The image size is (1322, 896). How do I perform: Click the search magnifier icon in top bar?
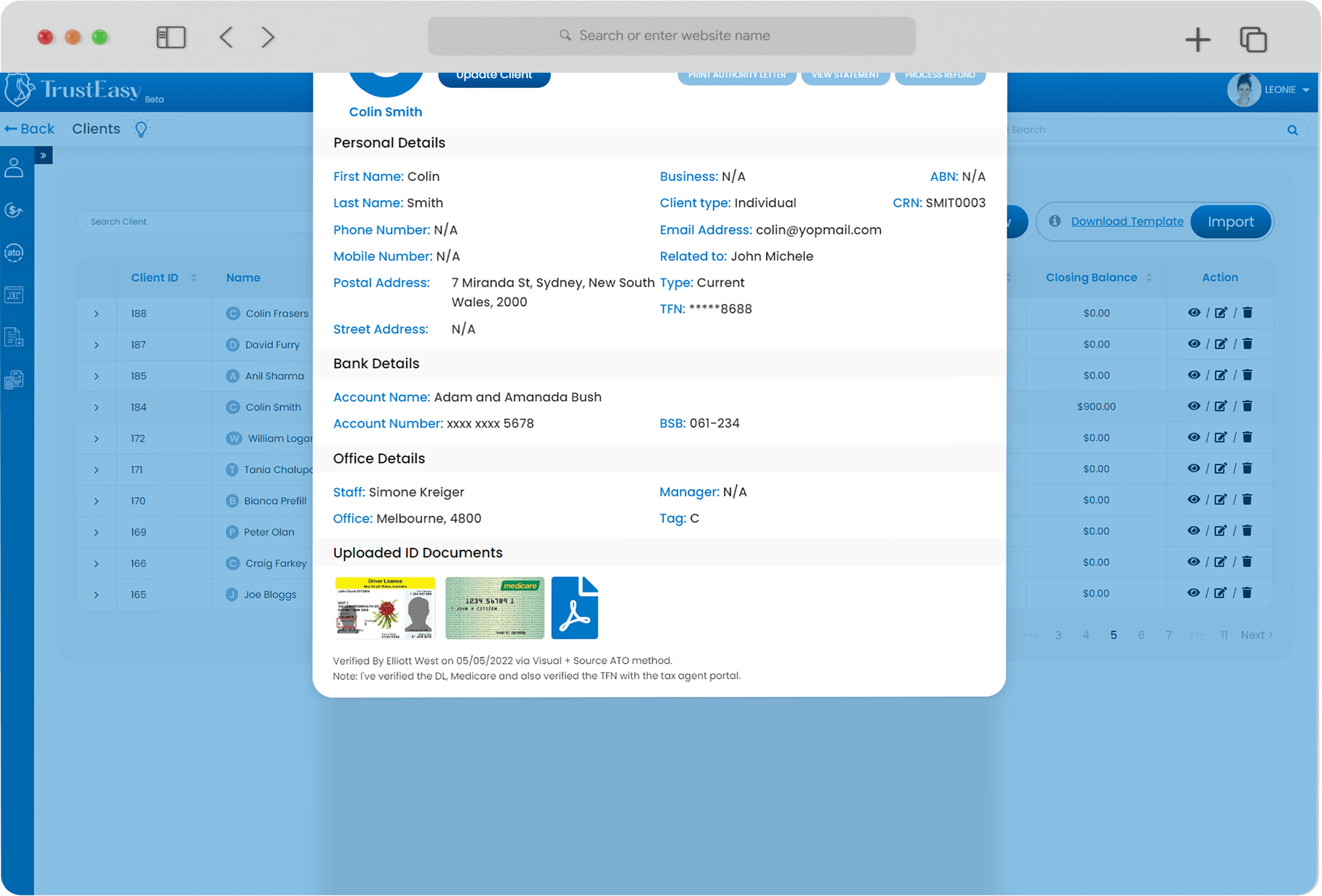[x=1293, y=130]
